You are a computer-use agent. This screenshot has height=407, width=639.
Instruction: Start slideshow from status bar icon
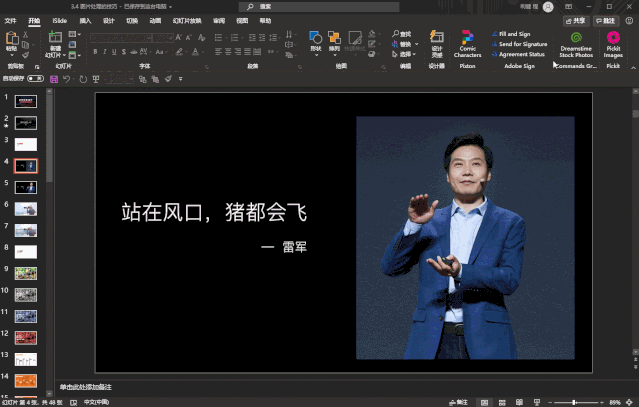(x=537, y=403)
